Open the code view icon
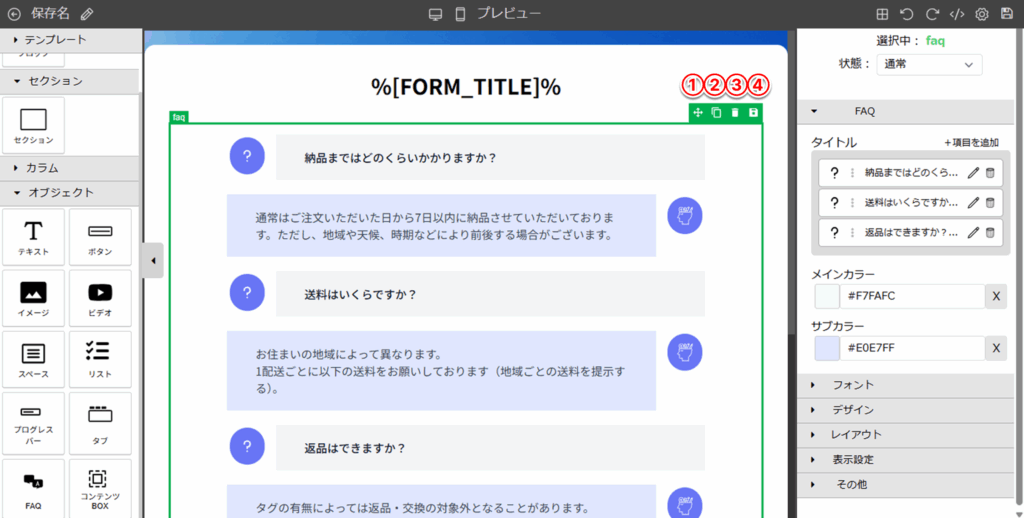The image size is (1024, 518). 957,14
